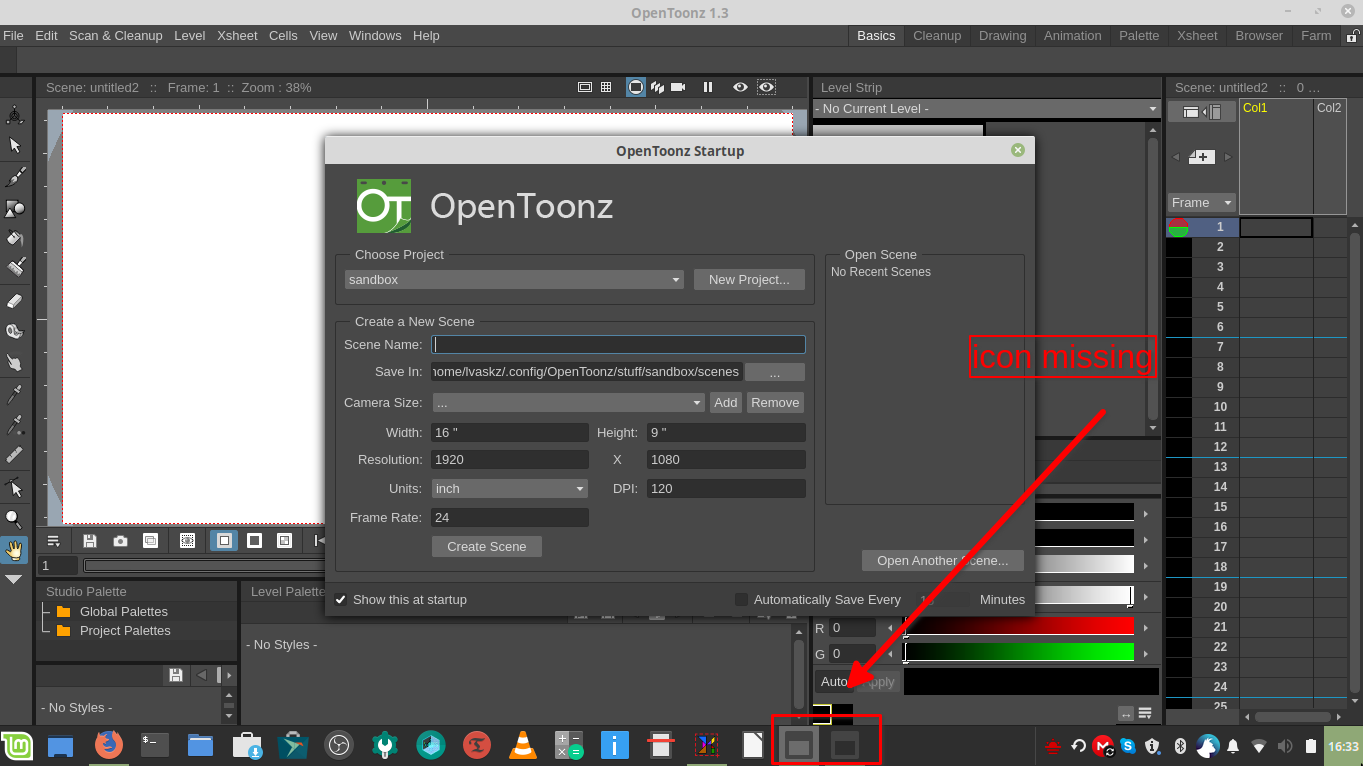The width and height of the screenshot is (1363, 766).
Task: Click the Auto button in style editor
Action: pyautogui.click(x=835, y=682)
